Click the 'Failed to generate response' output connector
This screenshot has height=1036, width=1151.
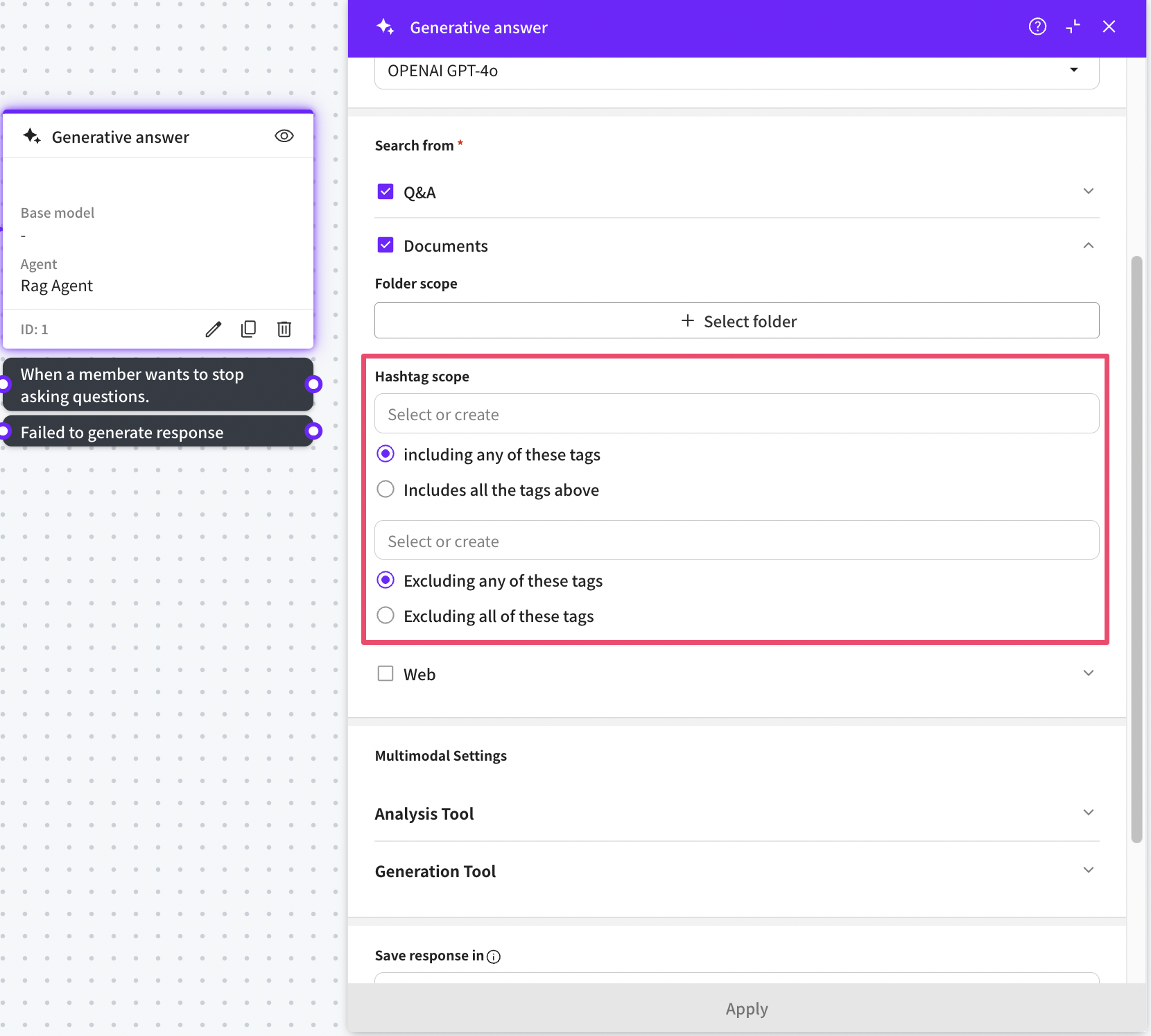pos(314,431)
